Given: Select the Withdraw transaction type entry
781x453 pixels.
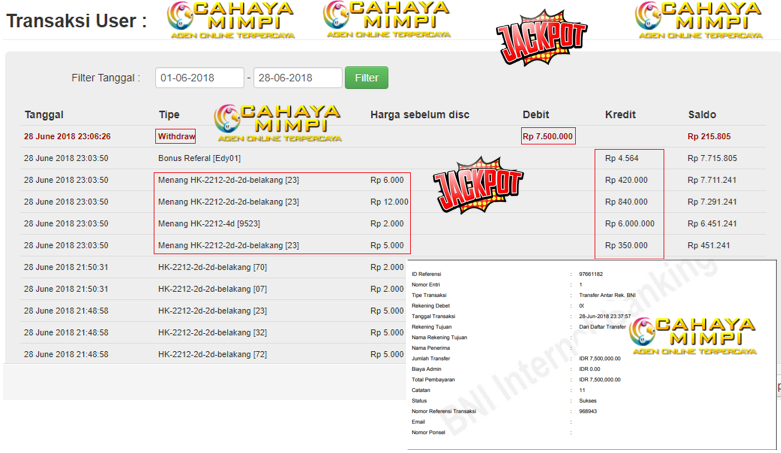Looking at the screenshot, I should (x=176, y=136).
